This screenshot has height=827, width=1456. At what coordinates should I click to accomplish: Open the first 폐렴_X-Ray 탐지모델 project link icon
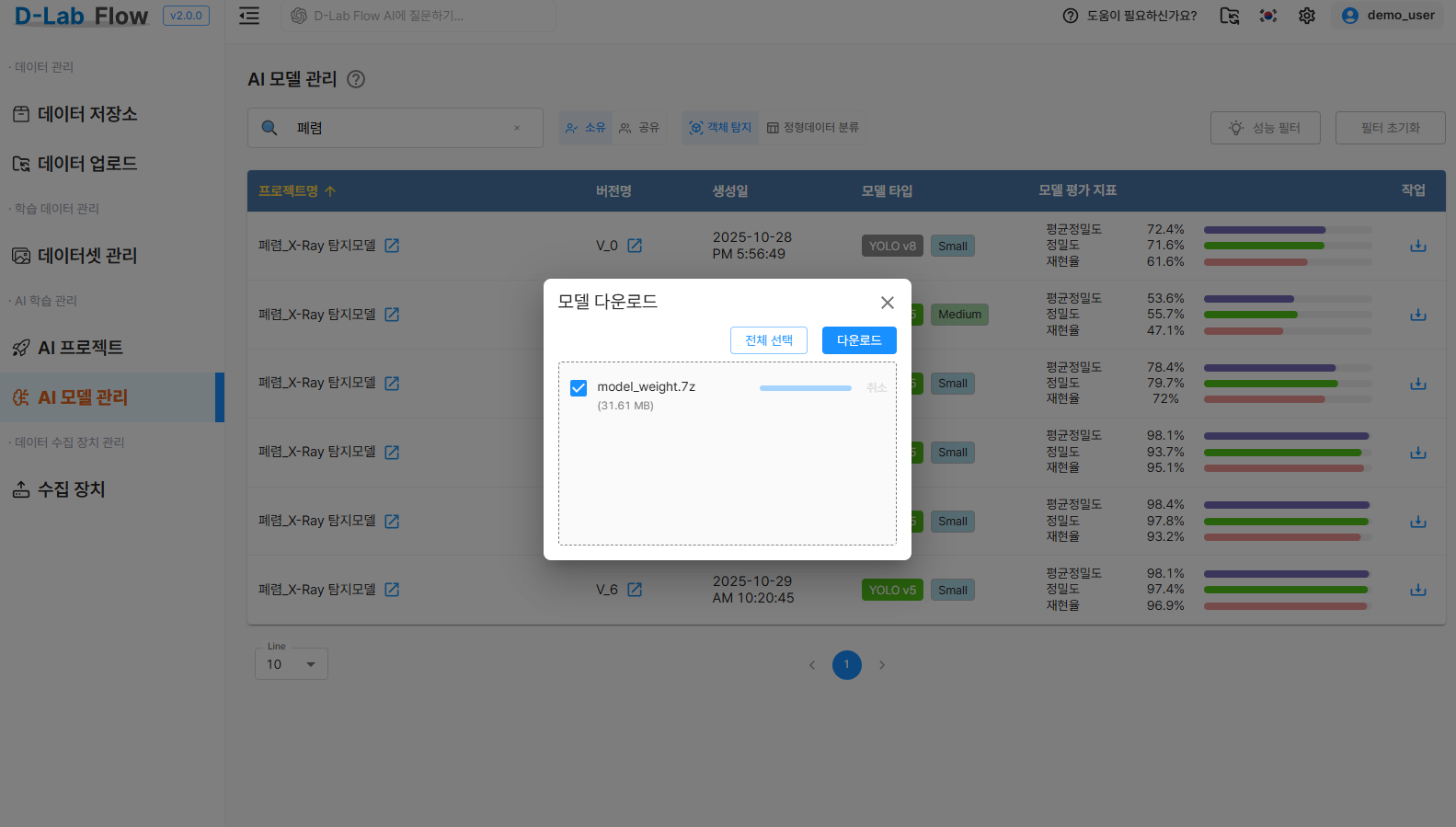392,246
